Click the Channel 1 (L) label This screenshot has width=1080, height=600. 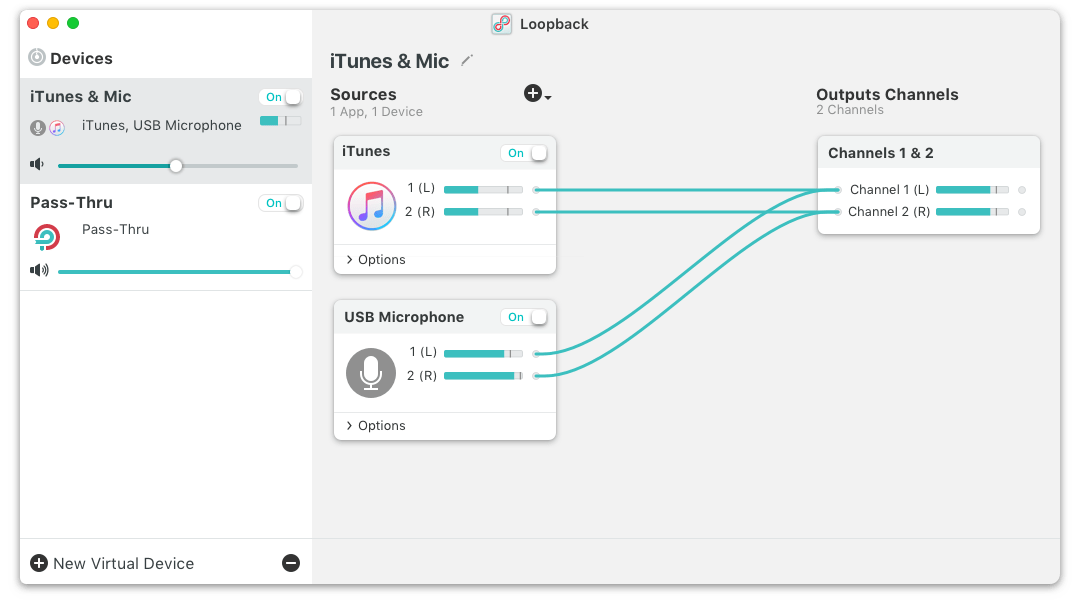coord(889,189)
